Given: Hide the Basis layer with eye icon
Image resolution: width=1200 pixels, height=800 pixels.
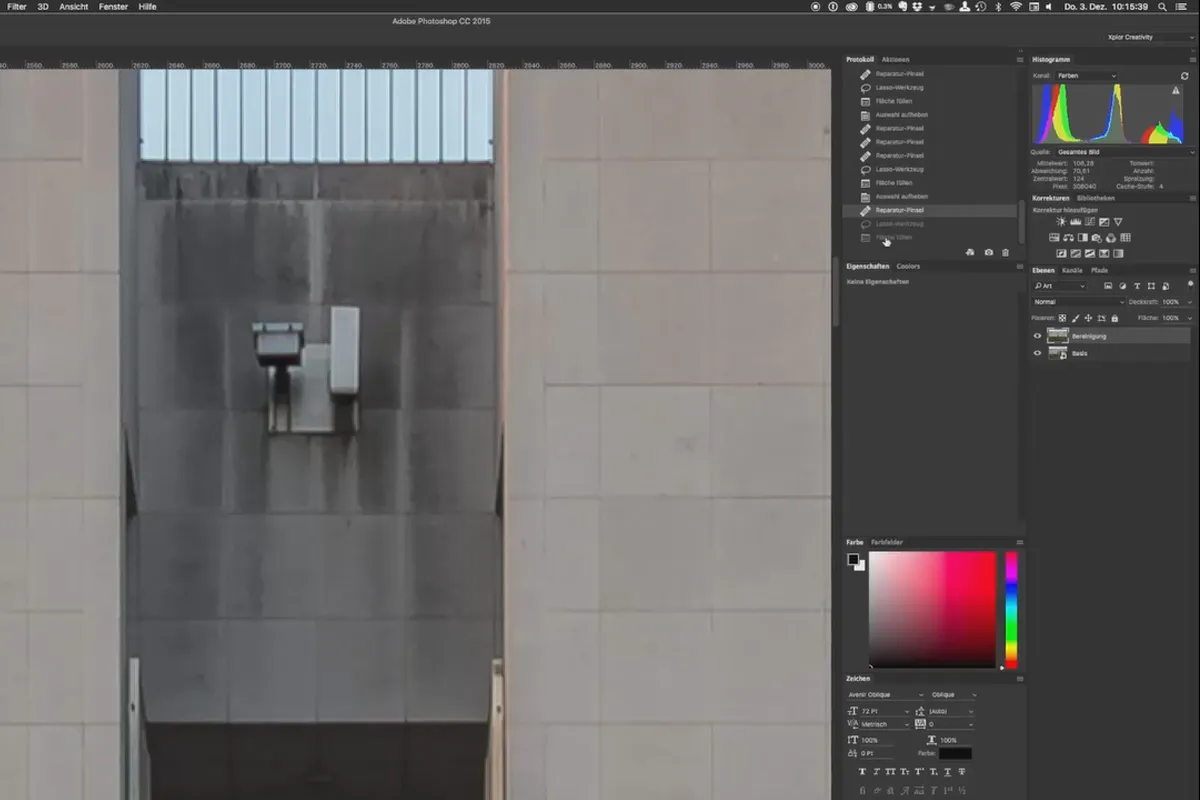Looking at the screenshot, I should pos(1037,353).
